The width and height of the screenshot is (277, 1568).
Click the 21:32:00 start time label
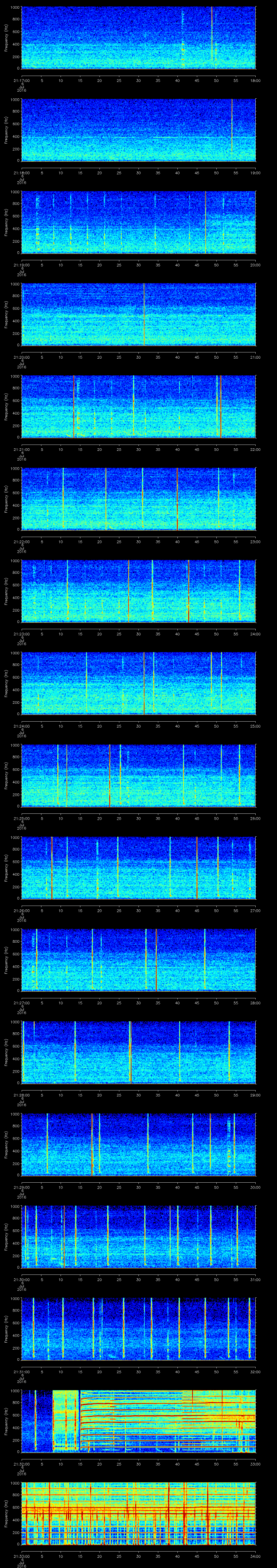click(21, 1463)
